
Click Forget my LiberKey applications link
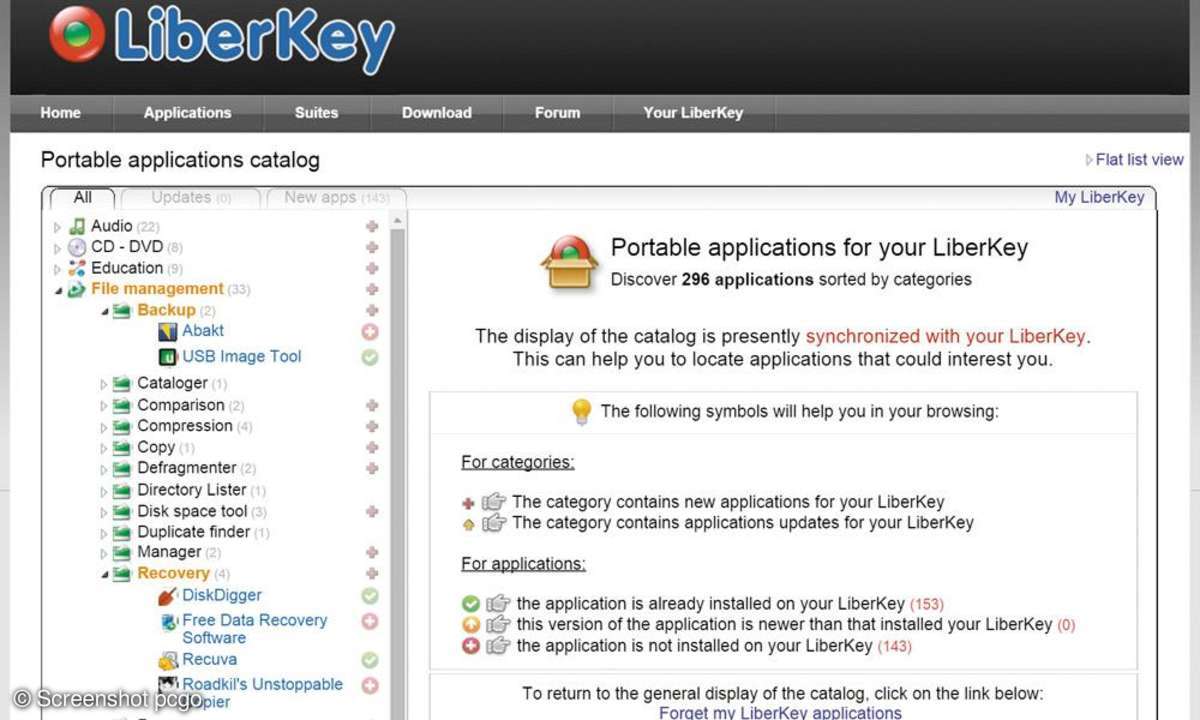pos(780,712)
